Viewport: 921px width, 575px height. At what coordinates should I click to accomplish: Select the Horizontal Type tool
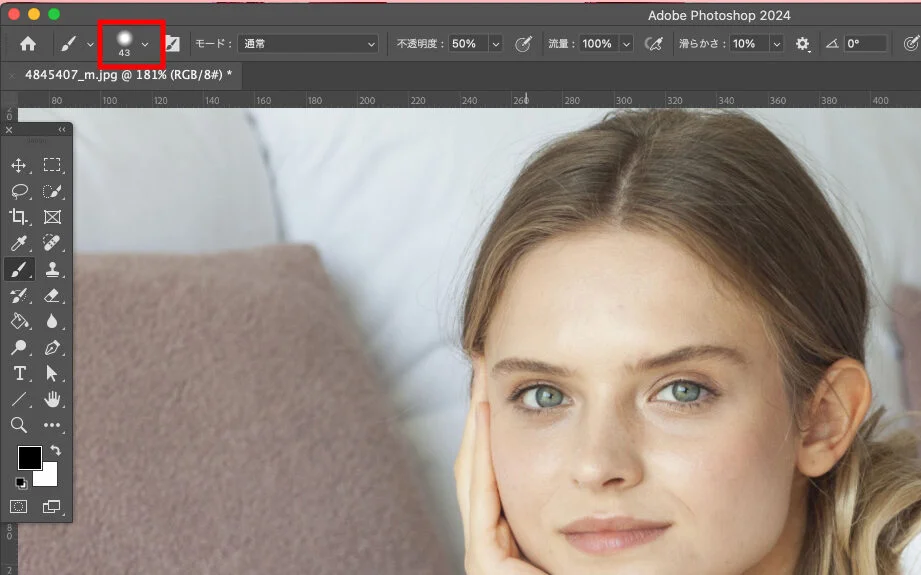tap(19, 373)
